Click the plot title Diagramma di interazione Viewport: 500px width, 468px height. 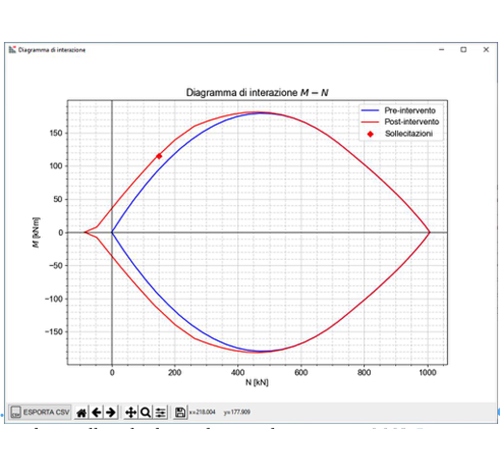tap(257, 92)
